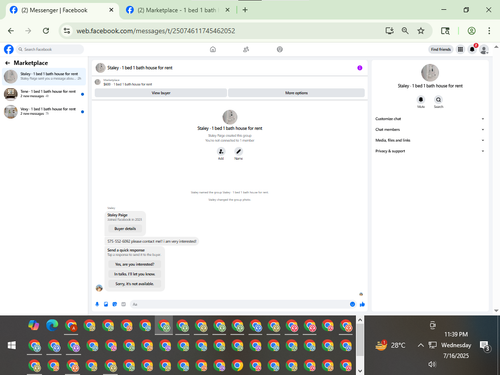Show hidden system tray icons chevron
This screenshot has height=375, width=500.
[x=421, y=345]
